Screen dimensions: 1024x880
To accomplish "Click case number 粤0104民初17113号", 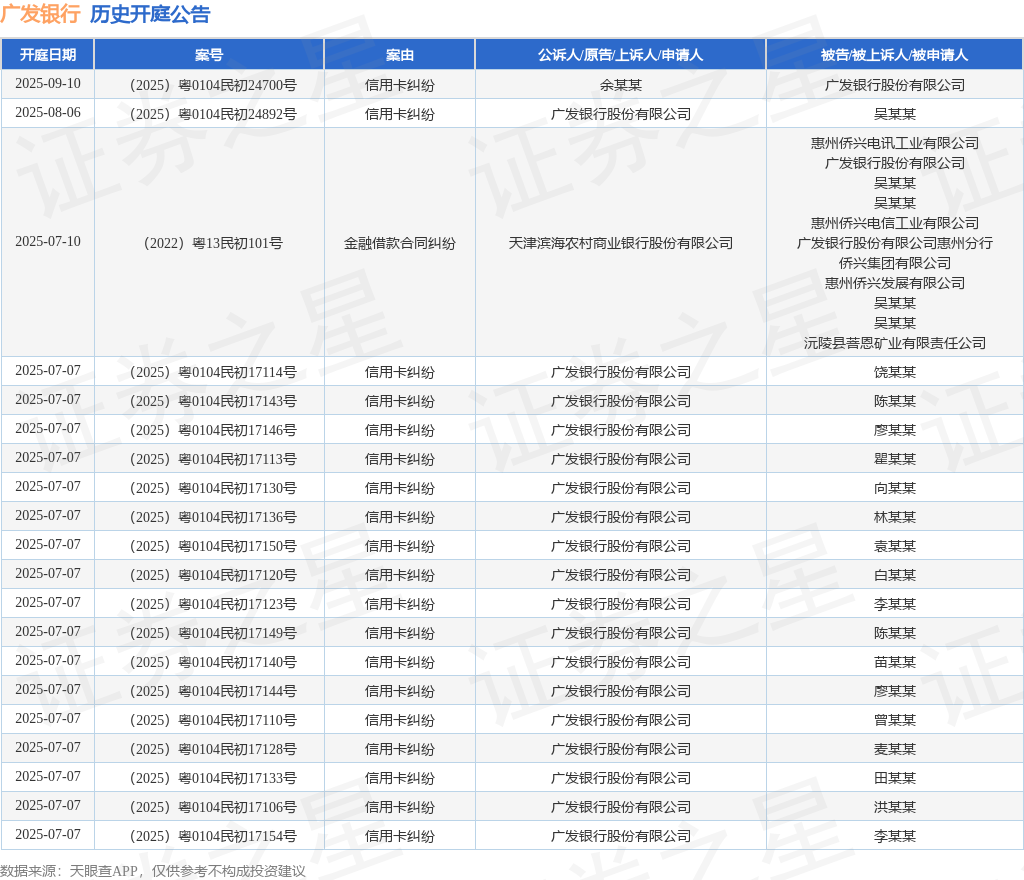I will pyautogui.click(x=213, y=459).
